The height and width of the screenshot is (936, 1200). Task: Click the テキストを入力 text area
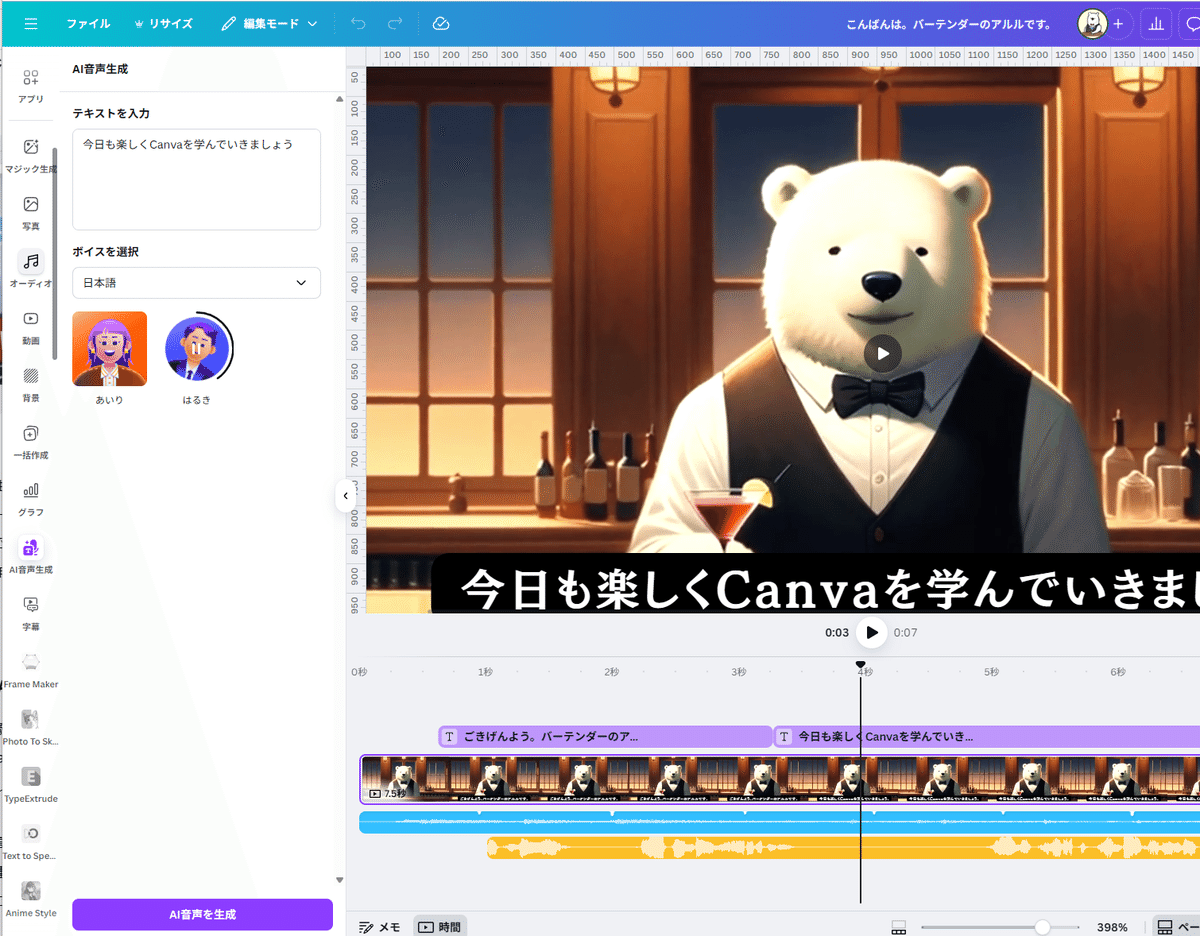(196, 179)
